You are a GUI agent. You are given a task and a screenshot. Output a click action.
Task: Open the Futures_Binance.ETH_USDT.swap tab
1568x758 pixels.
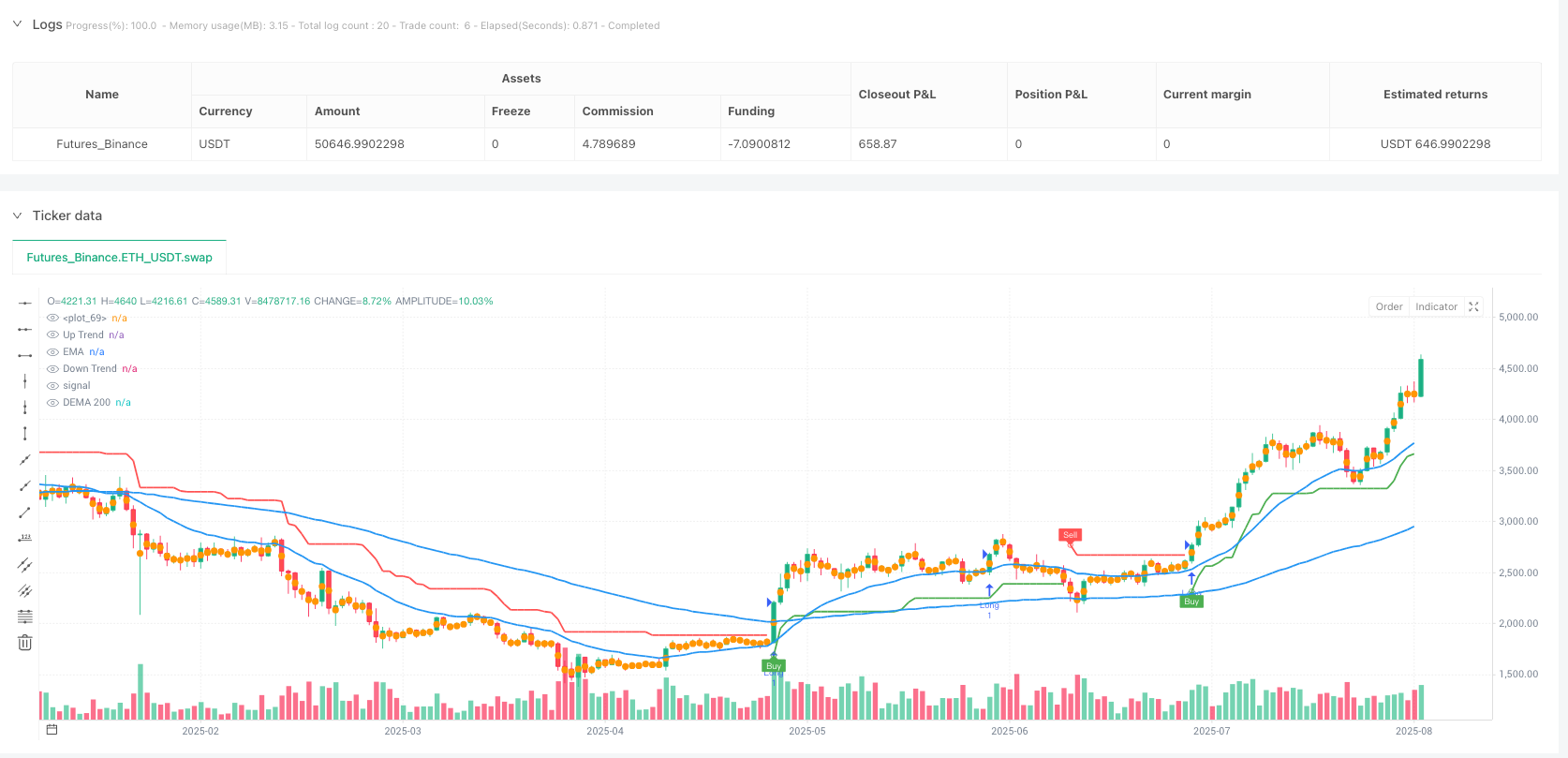click(x=119, y=258)
